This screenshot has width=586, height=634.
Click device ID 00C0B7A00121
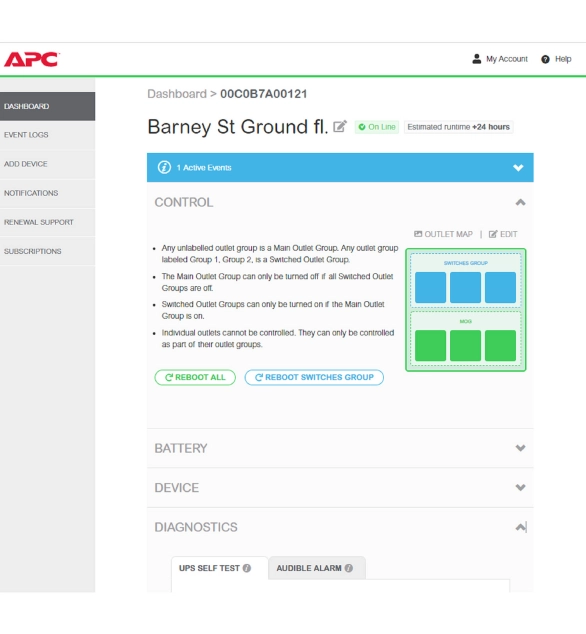click(x=264, y=94)
